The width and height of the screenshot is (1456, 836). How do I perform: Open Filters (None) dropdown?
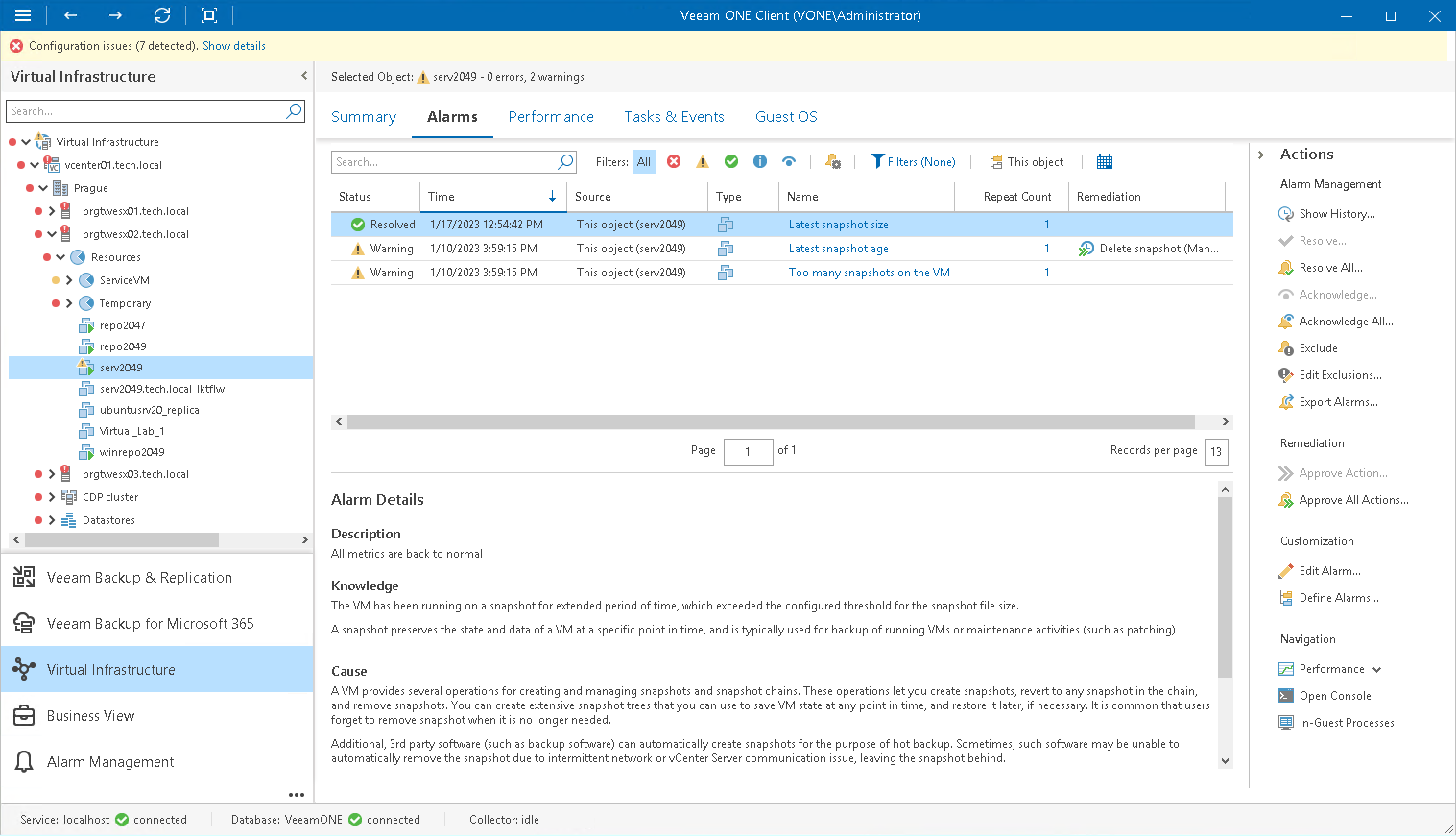coord(913,161)
